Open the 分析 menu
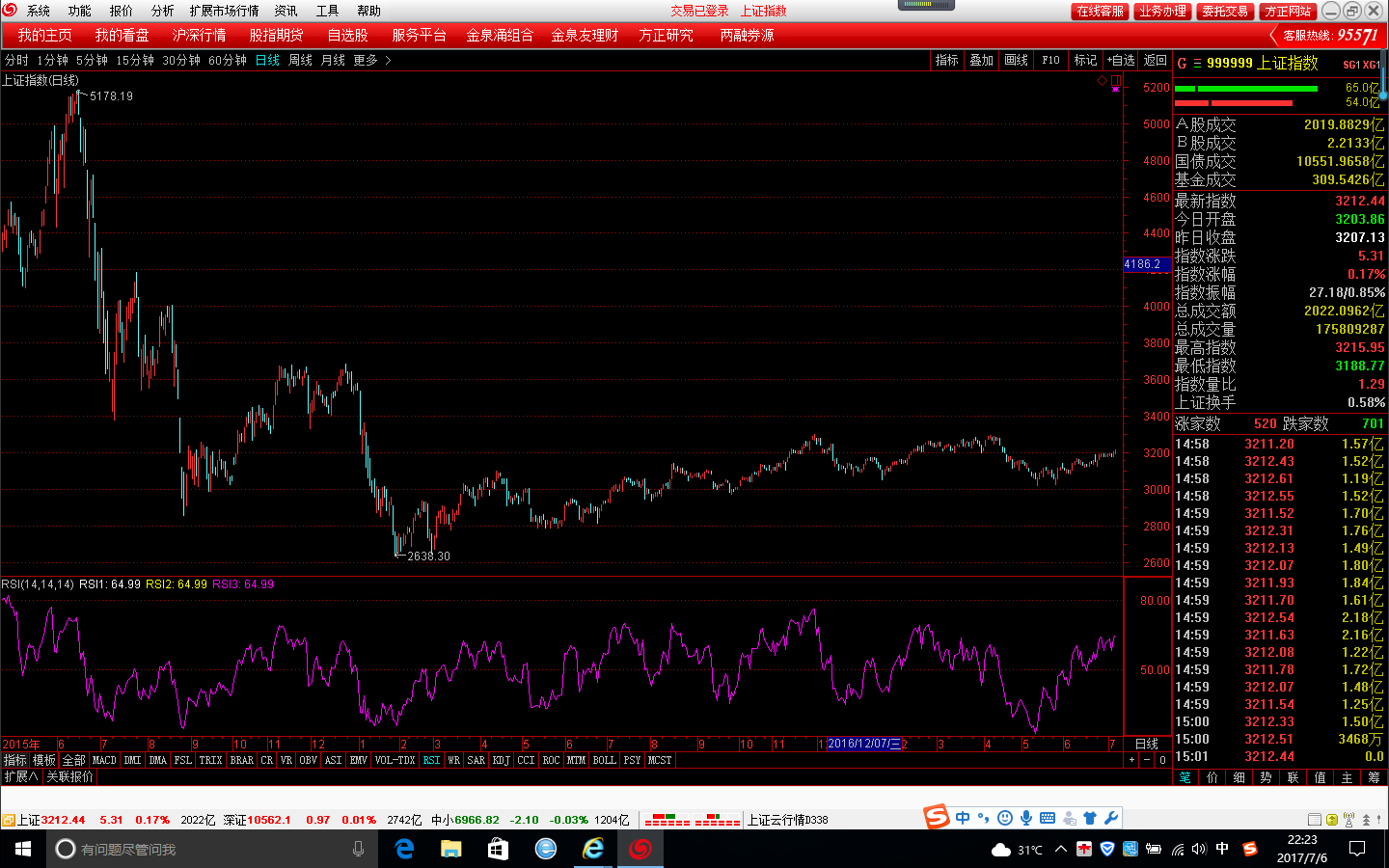This screenshot has height=868, width=1389. coord(163,11)
